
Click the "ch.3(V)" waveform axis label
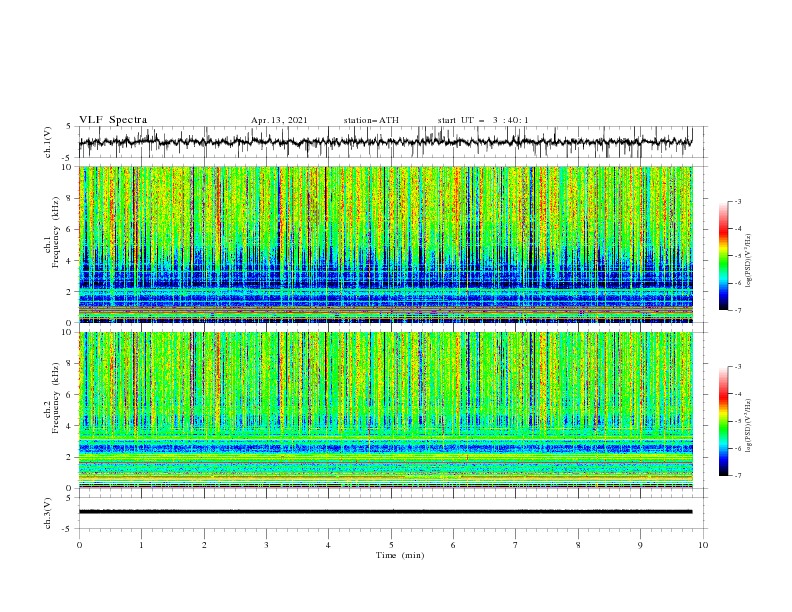[x=48, y=513]
